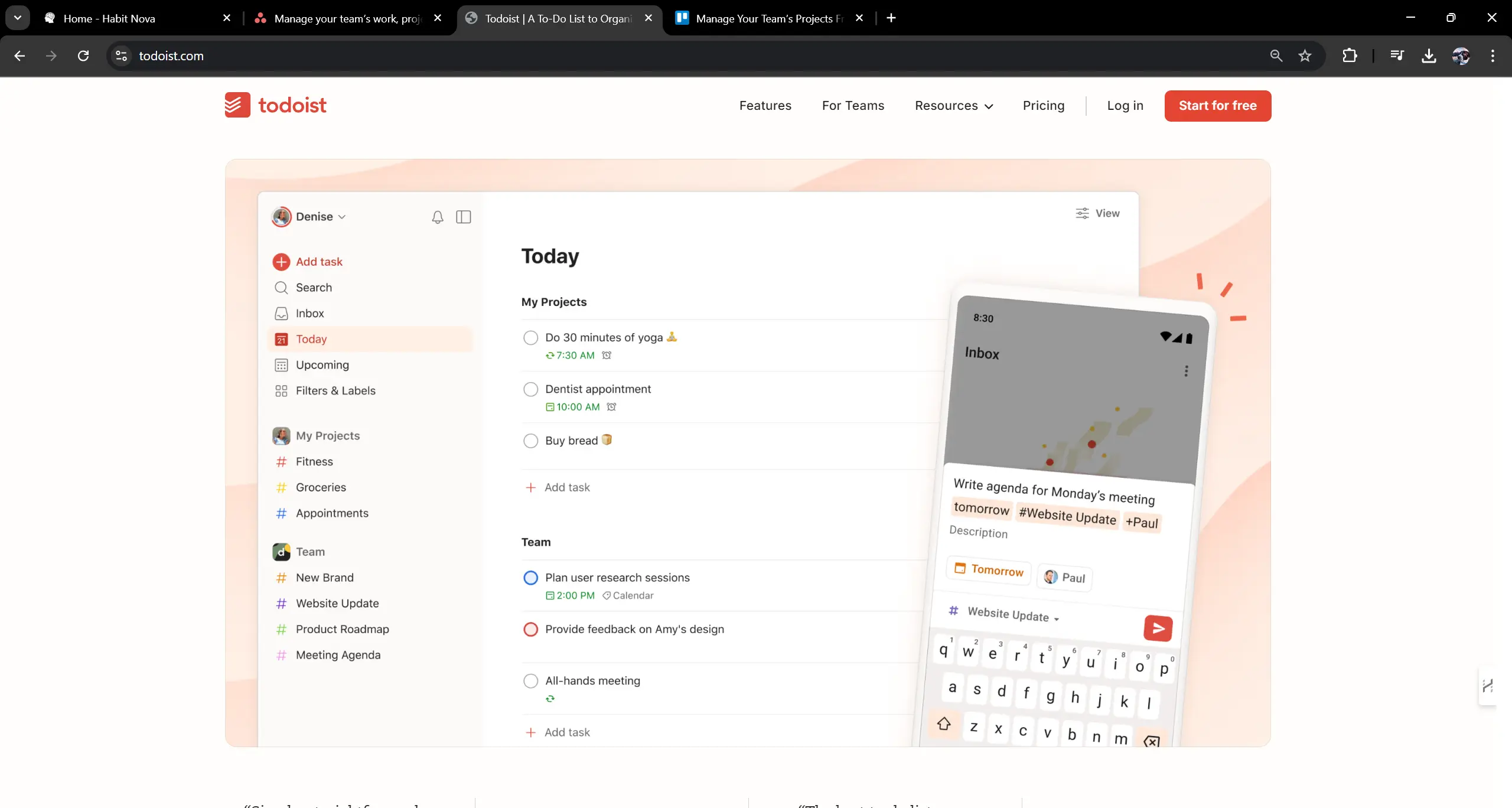This screenshot has width=1512, height=808.
Task: Open For Teams in the navigation
Action: click(x=853, y=106)
